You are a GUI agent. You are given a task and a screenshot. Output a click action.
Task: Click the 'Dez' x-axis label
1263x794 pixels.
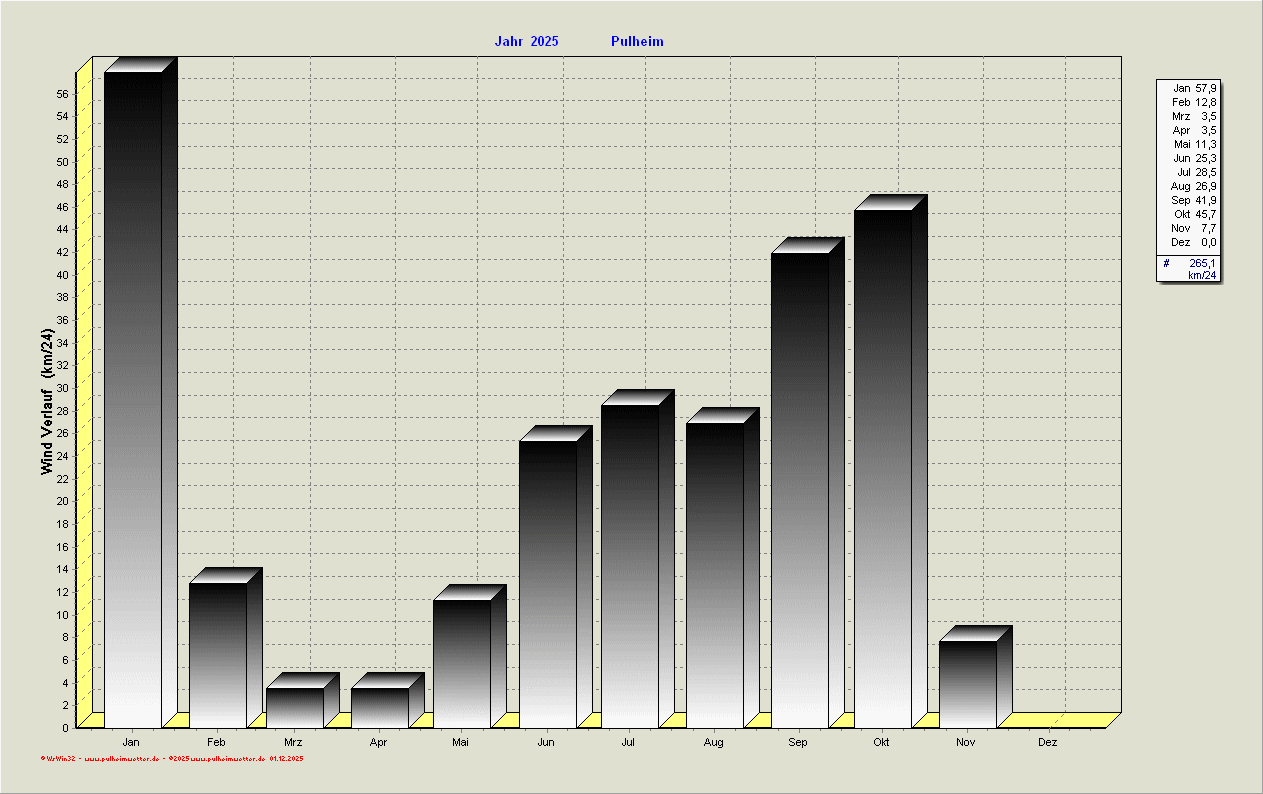pos(1047,743)
